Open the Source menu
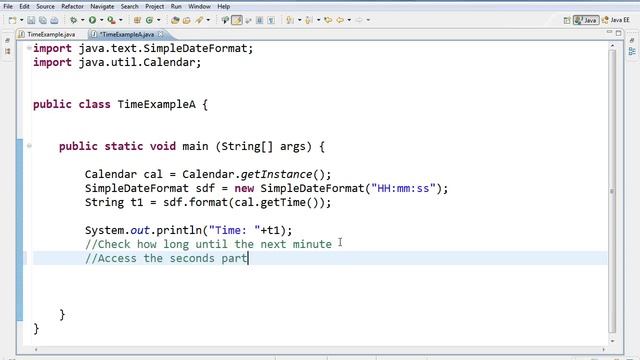This screenshot has height=360, width=640. 45,7
